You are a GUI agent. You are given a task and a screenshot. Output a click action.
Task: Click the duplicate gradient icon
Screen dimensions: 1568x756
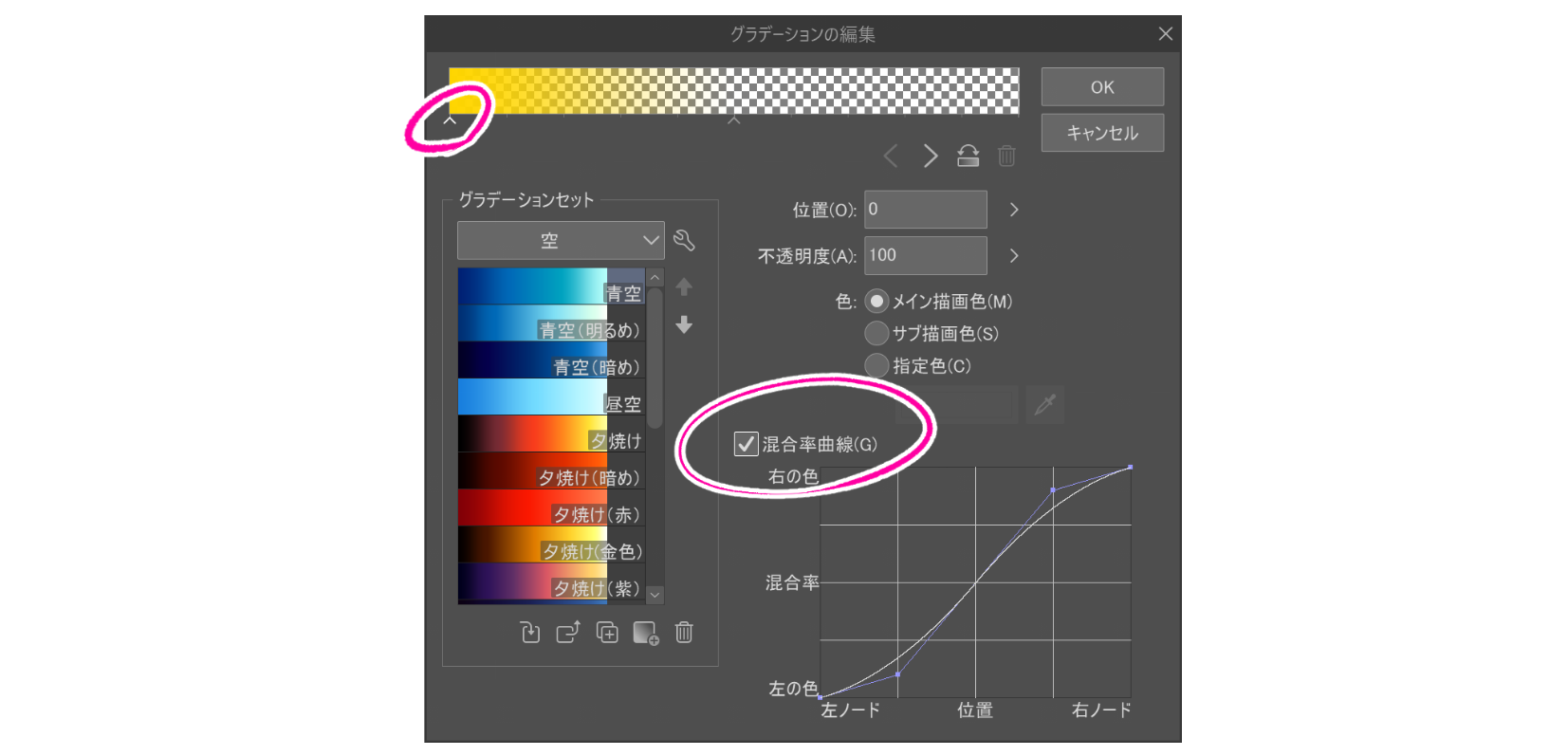(x=607, y=633)
